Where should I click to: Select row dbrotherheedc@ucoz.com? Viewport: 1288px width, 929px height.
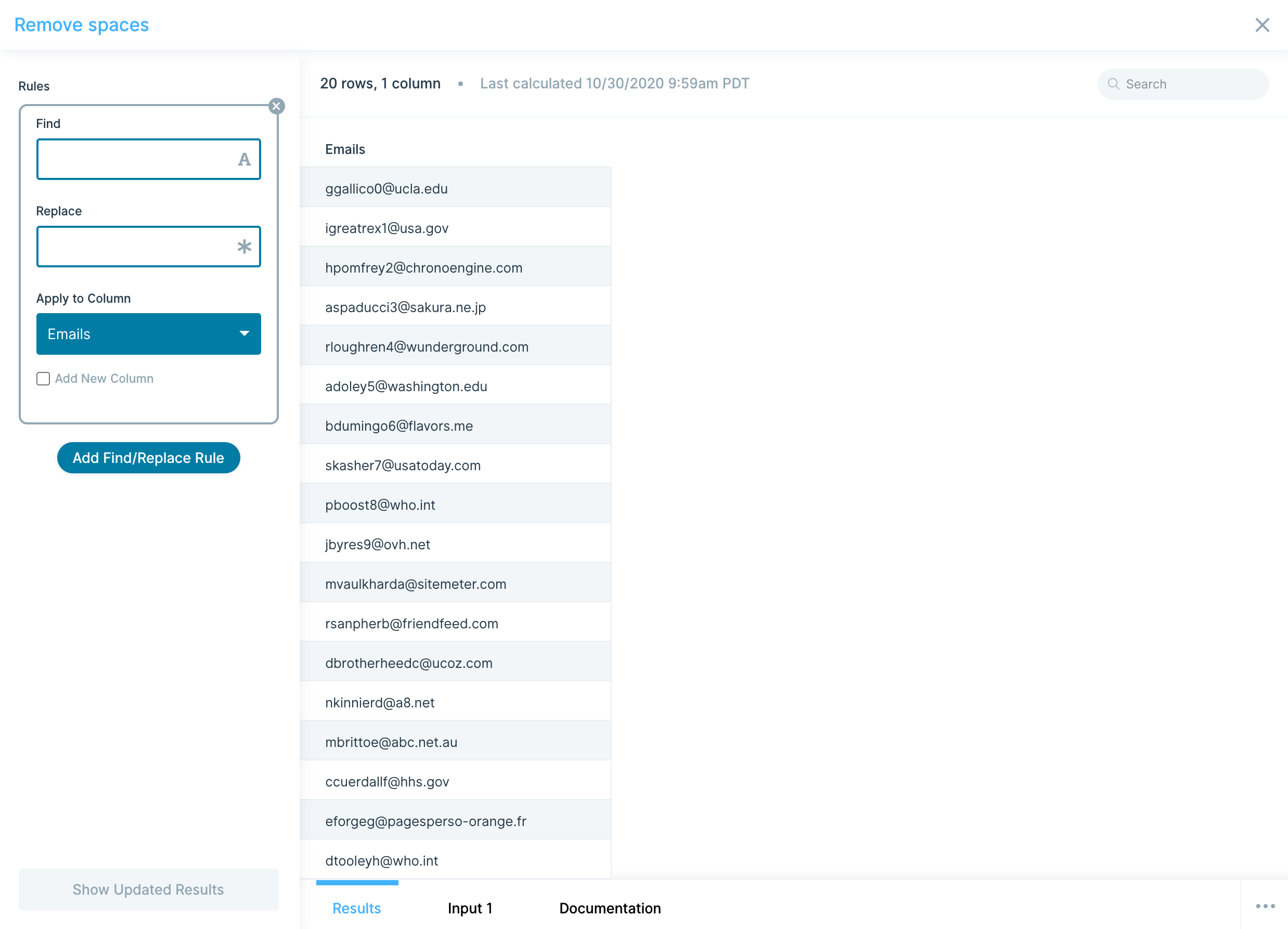click(456, 662)
